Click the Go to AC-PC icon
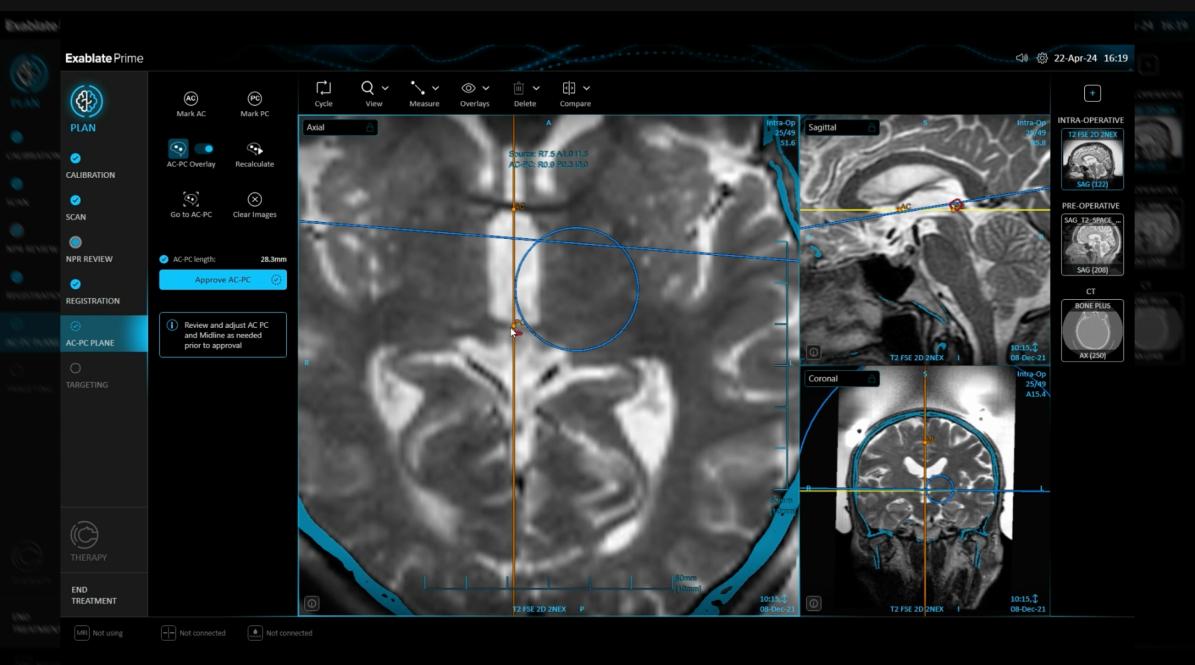The image size is (1195, 665). coord(191,199)
